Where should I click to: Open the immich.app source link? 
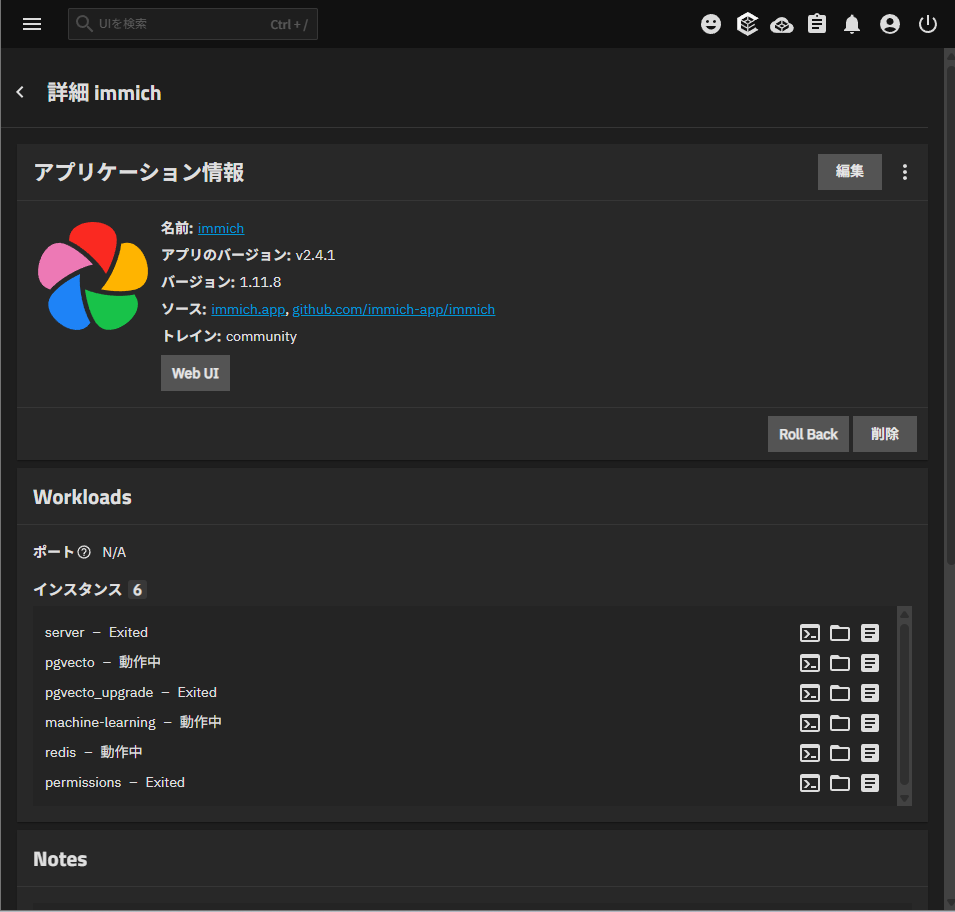click(x=248, y=309)
